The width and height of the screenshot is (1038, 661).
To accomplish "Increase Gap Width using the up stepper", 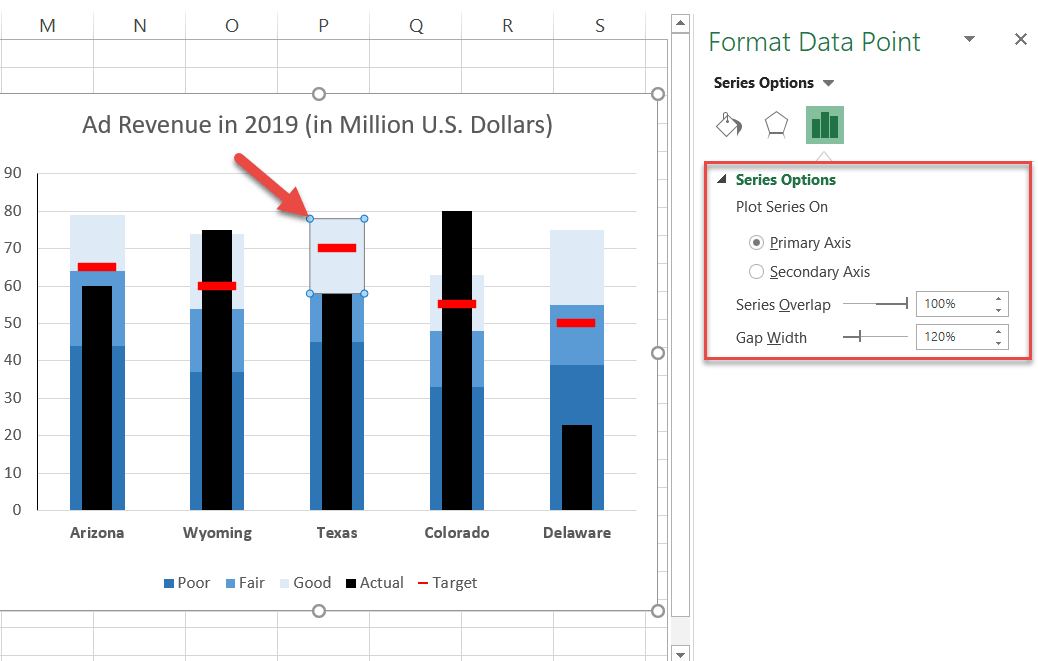I will (x=998, y=331).
